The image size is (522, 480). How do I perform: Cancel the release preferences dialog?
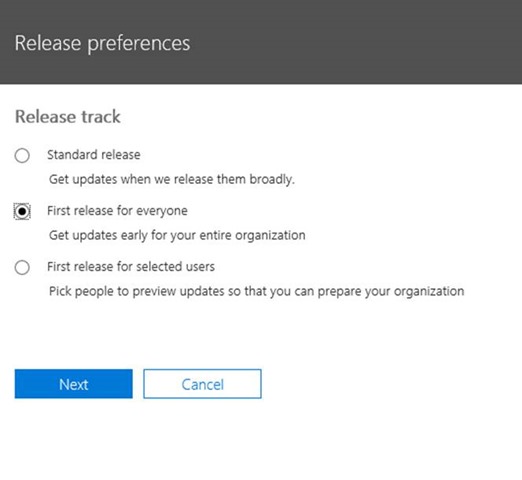point(202,384)
